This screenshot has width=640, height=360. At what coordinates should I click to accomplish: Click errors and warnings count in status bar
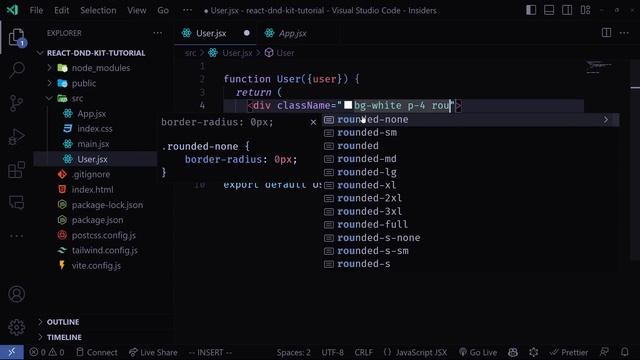click(x=47, y=352)
